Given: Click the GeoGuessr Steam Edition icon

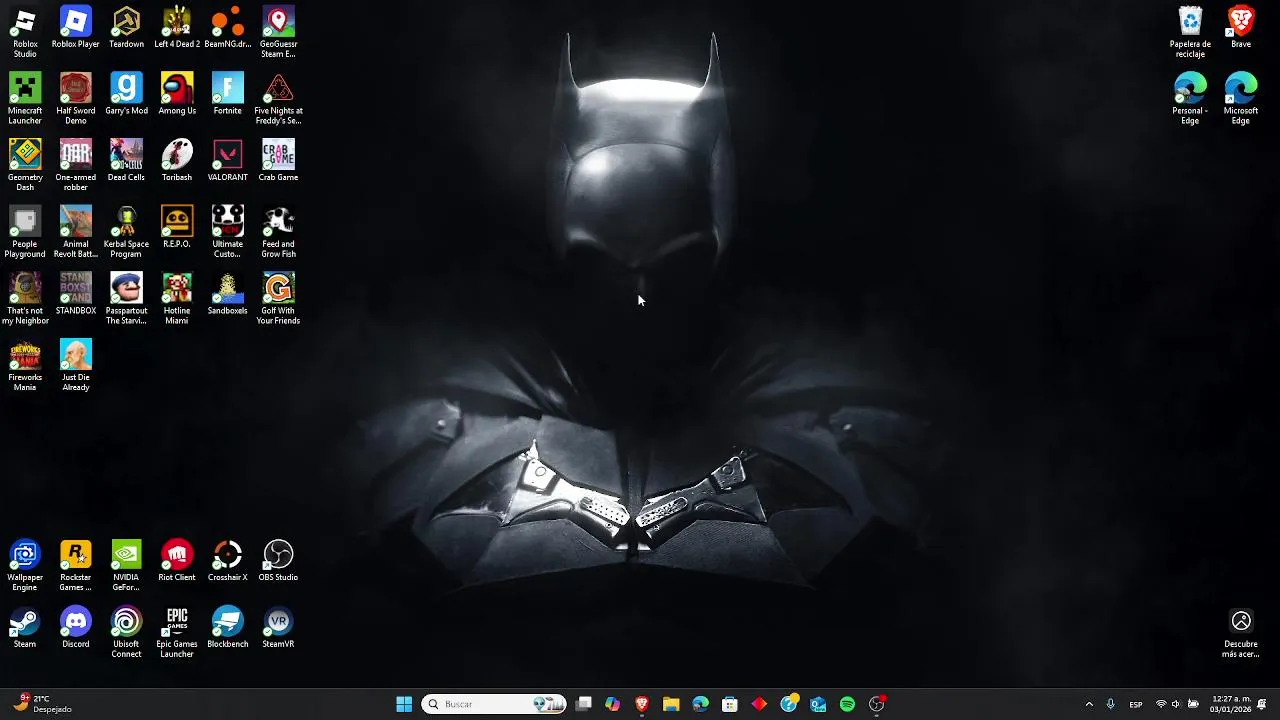Looking at the screenshot, I should (x=278, y=32).
